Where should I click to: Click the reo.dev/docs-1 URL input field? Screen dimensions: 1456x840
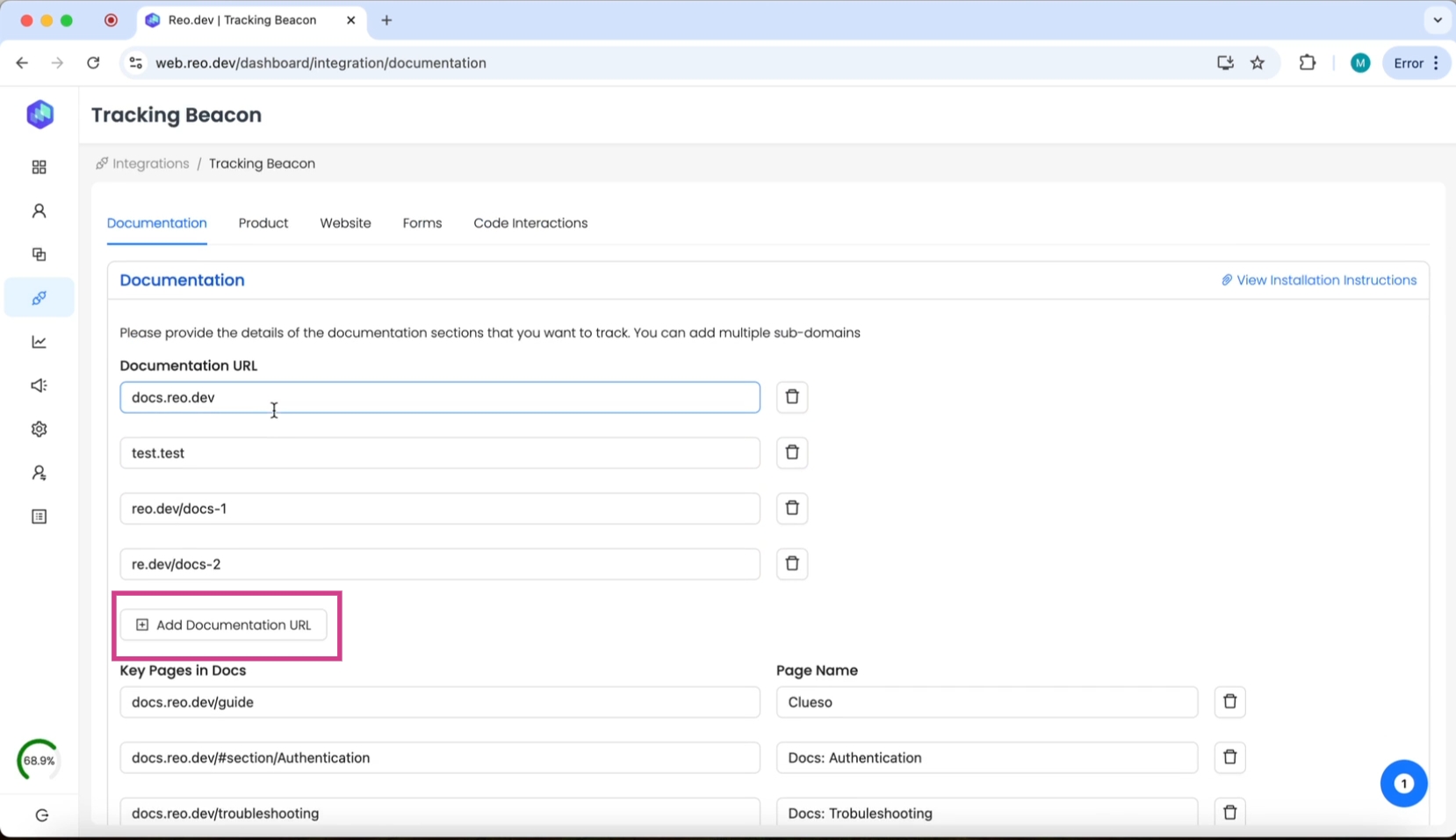pos(439,509)
